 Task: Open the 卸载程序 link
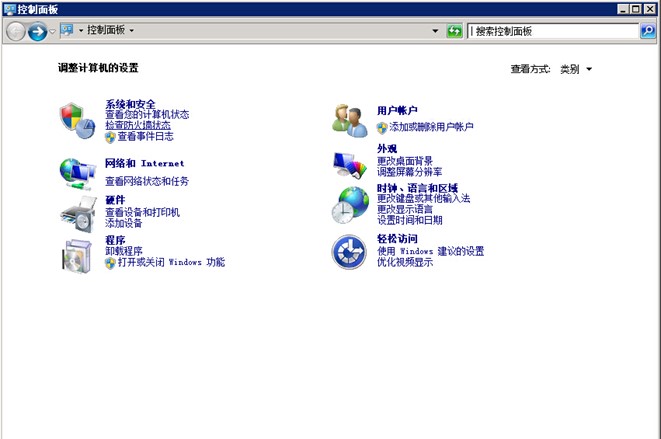(x=124, y=251)
